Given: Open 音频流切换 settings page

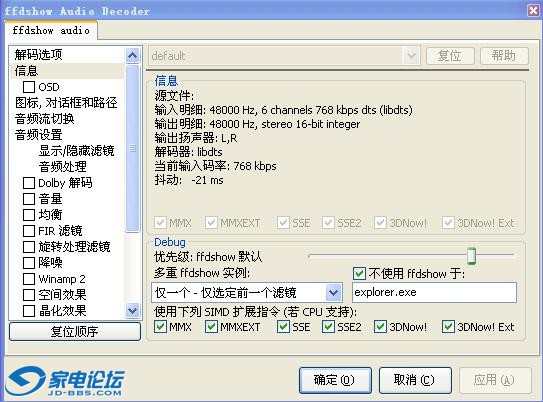Looking at the screenshot, I should tap(44, 119).
